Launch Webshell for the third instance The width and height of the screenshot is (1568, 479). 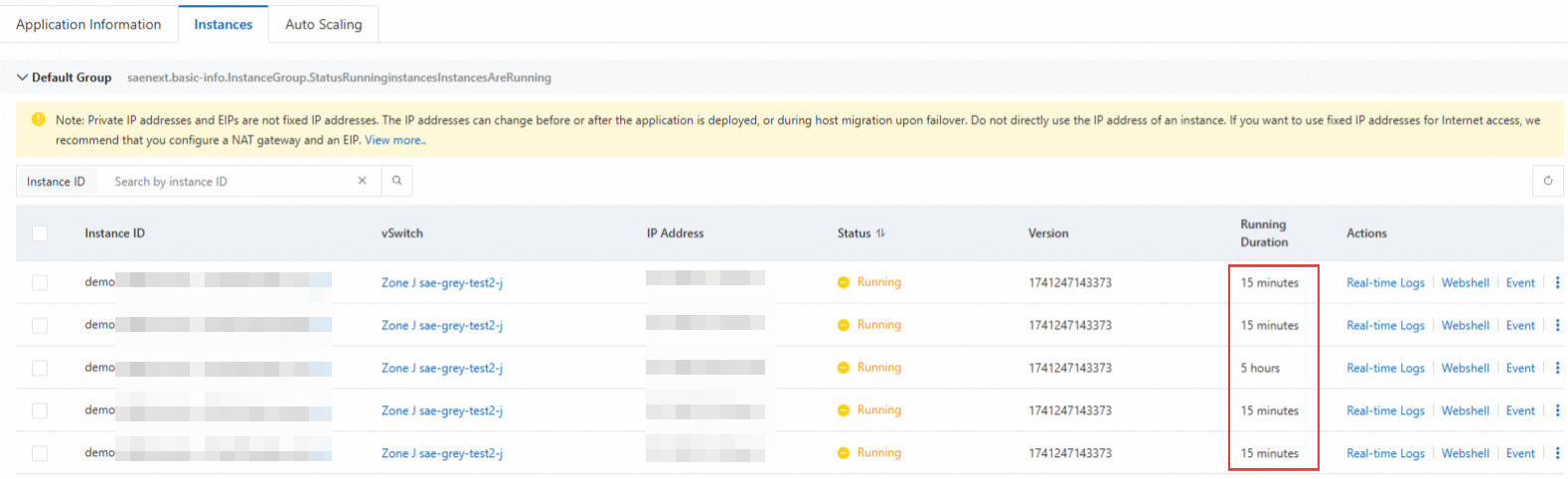click(1465, 369)
